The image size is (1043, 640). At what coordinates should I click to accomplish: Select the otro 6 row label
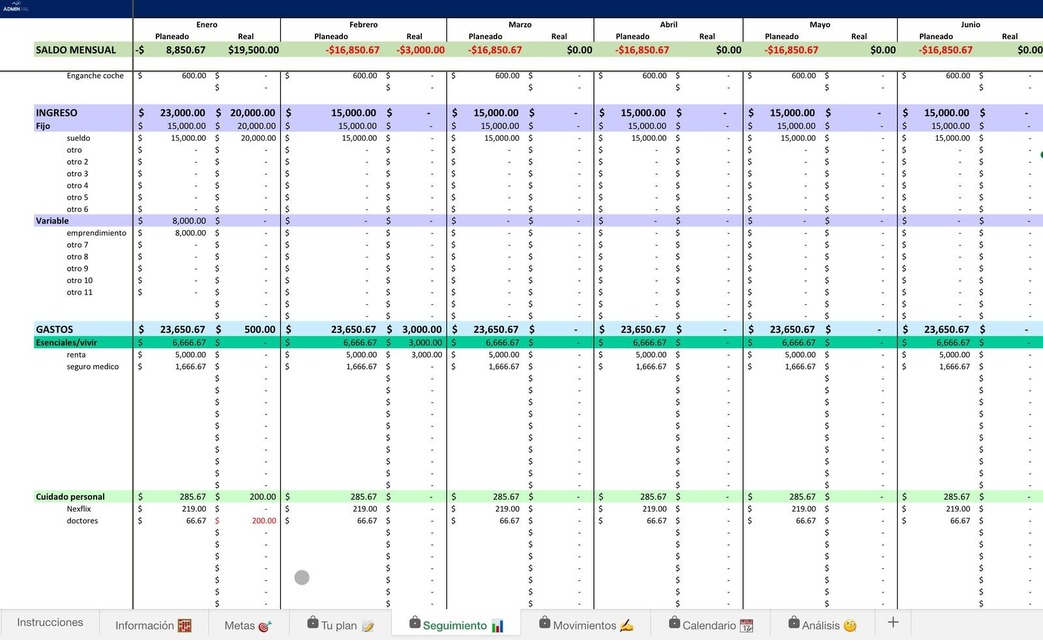pyautogui.click(x=77, y=209)
